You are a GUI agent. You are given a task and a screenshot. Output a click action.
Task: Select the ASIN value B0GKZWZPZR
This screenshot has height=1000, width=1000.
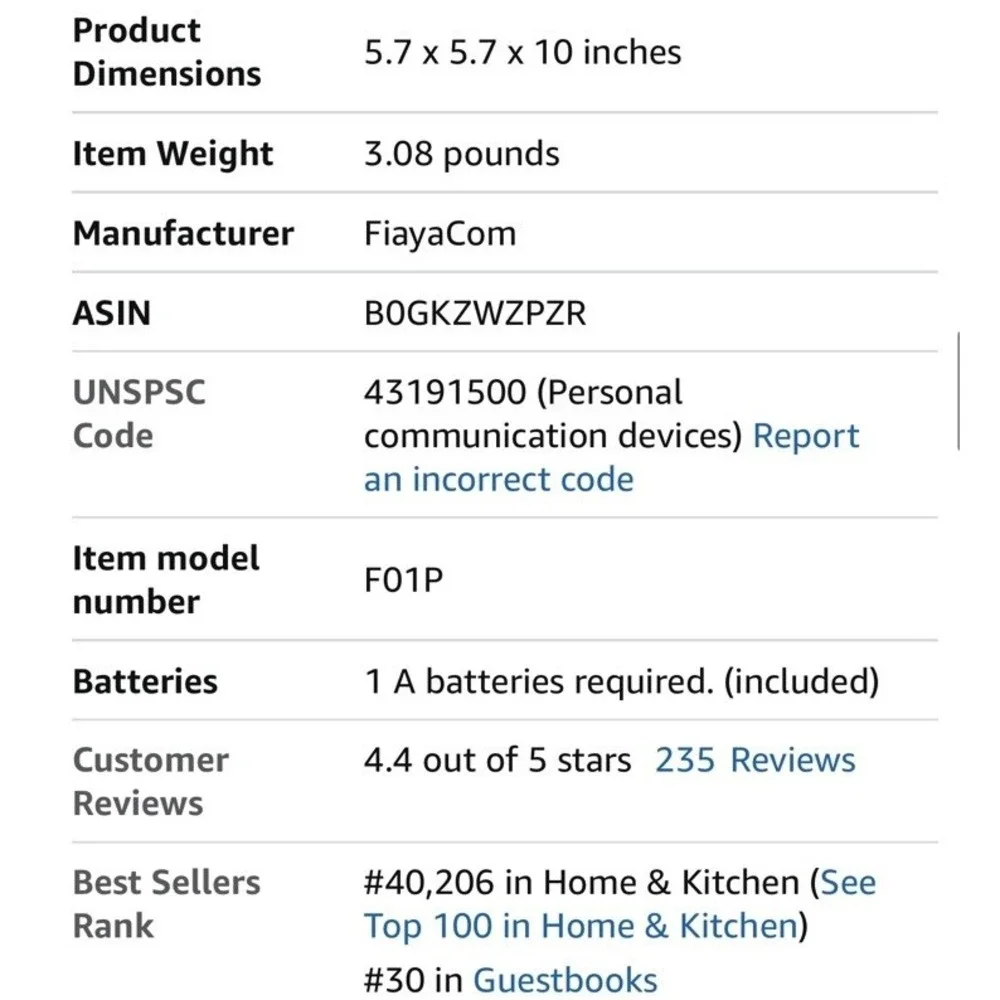point(474,313)
